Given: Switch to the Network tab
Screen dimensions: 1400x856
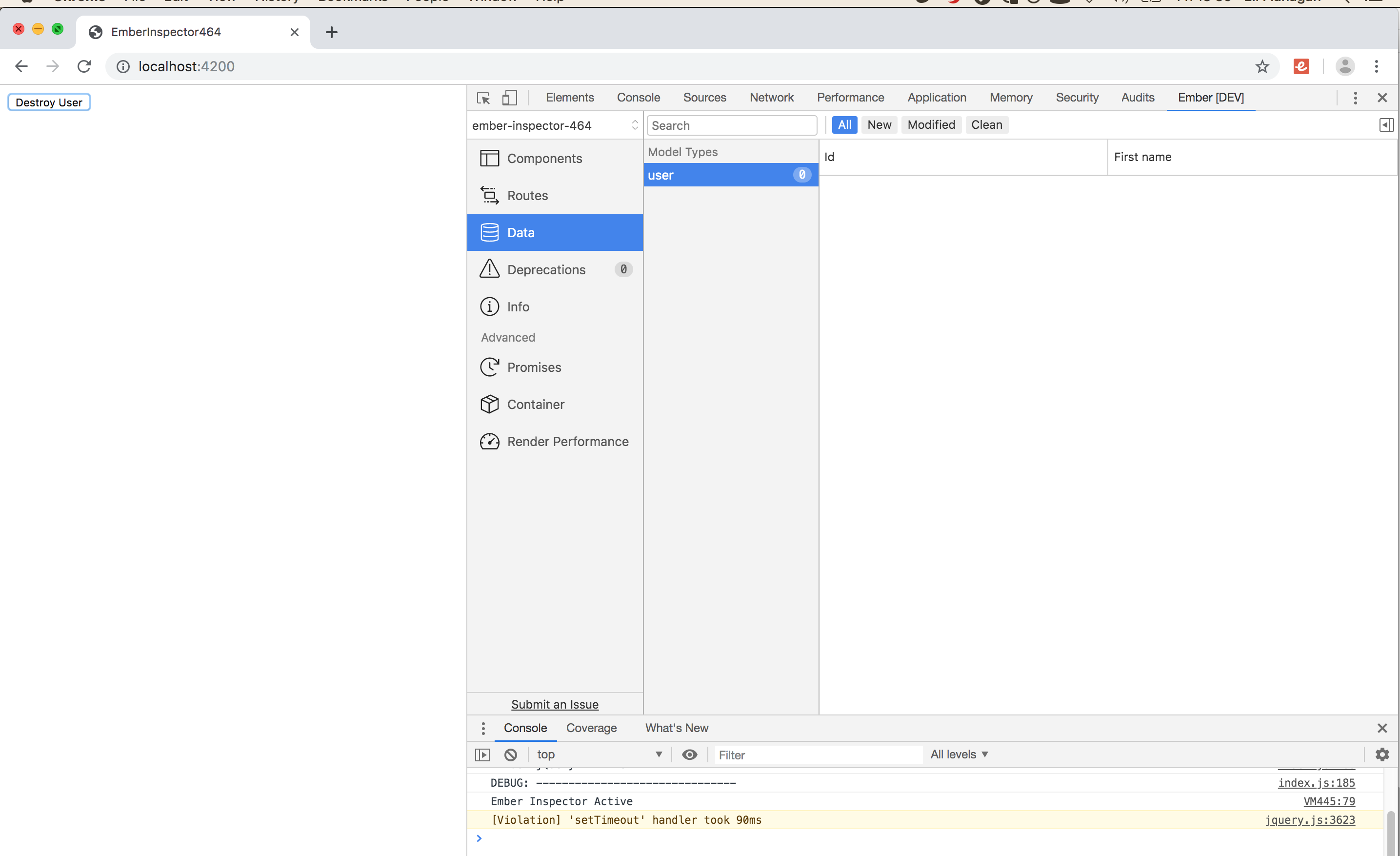Looking at the screenshot, I should click(x=771, y=97).
